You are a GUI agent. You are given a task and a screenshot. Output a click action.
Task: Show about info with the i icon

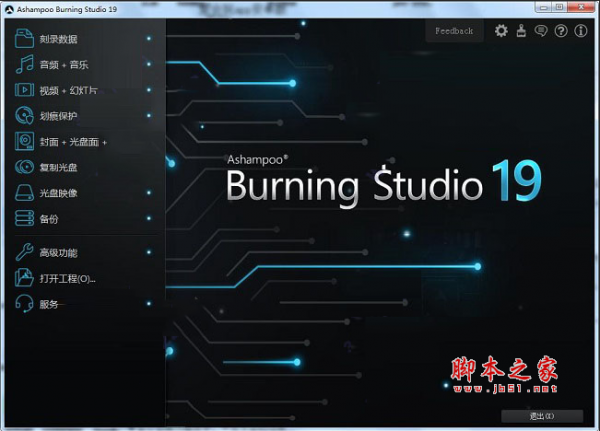581,31
